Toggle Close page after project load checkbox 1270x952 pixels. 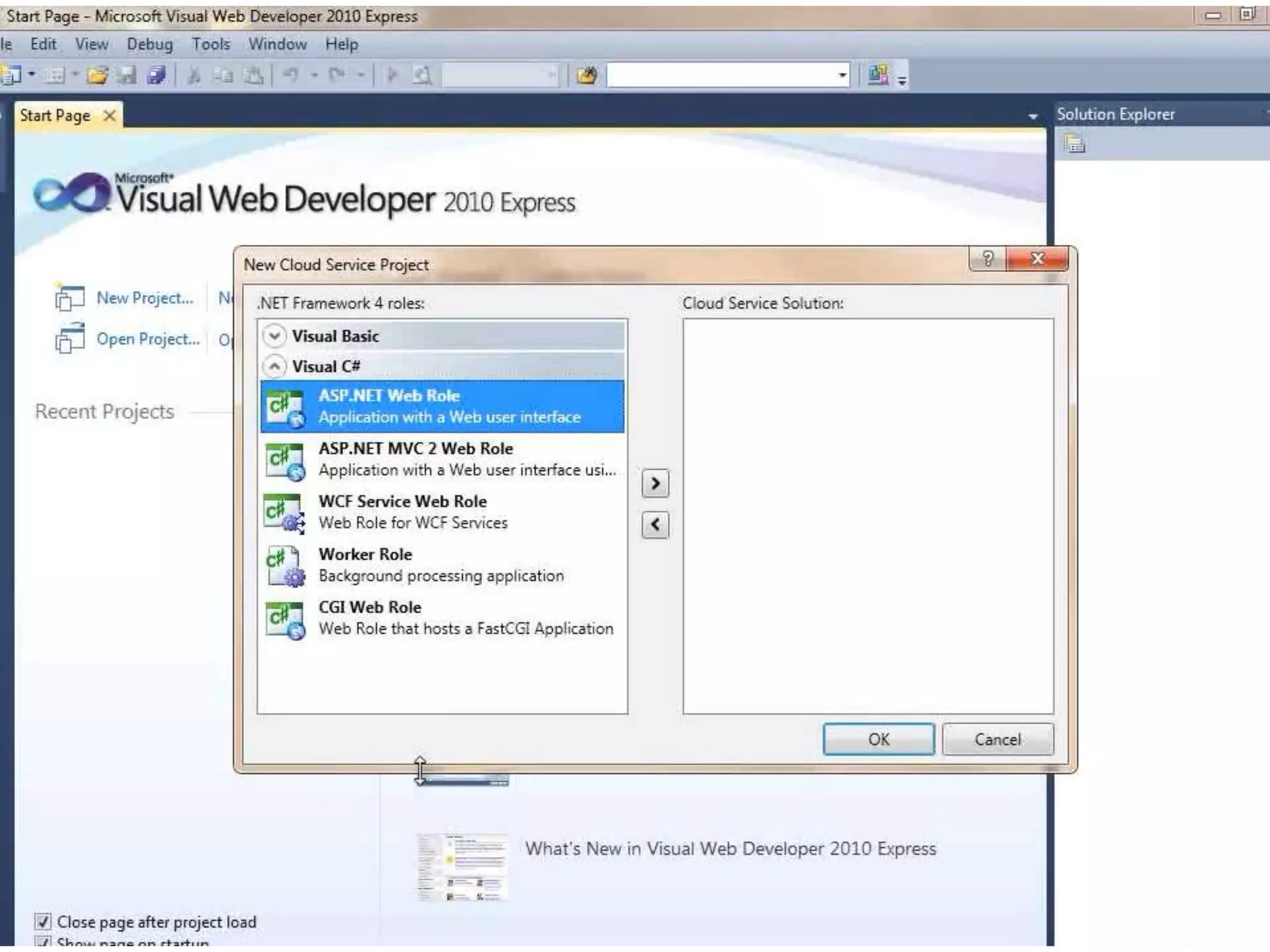tap(43, 922)
